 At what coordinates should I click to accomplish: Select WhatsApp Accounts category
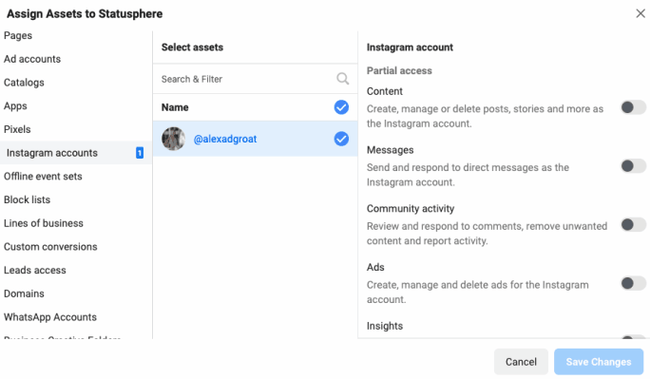pos(50,317)
